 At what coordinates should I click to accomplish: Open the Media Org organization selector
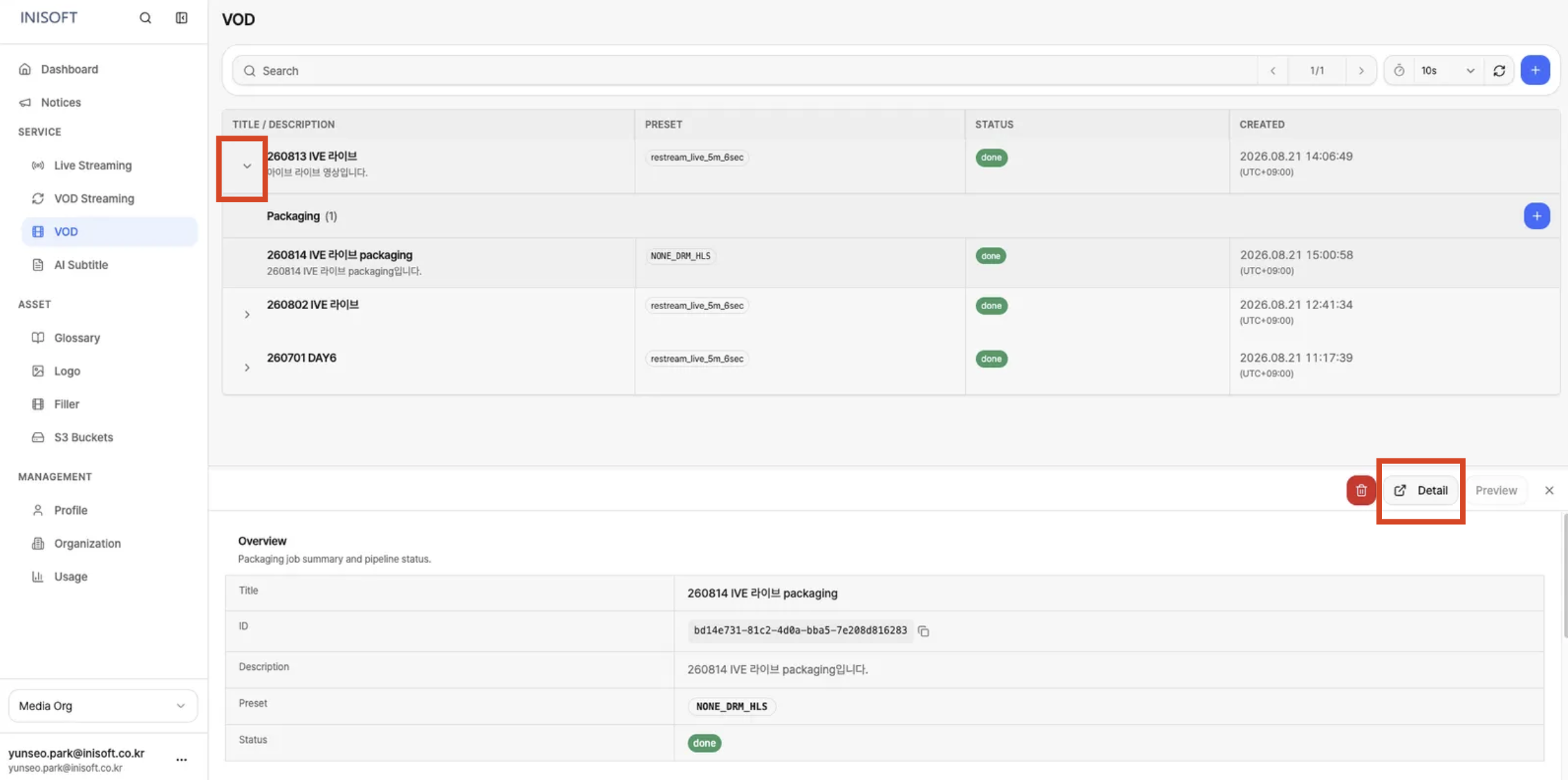tap(102, 706)
